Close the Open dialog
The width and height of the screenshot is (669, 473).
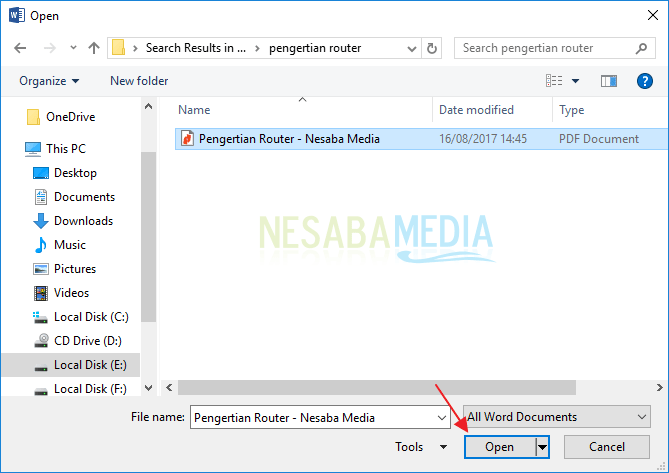[653, 15]
